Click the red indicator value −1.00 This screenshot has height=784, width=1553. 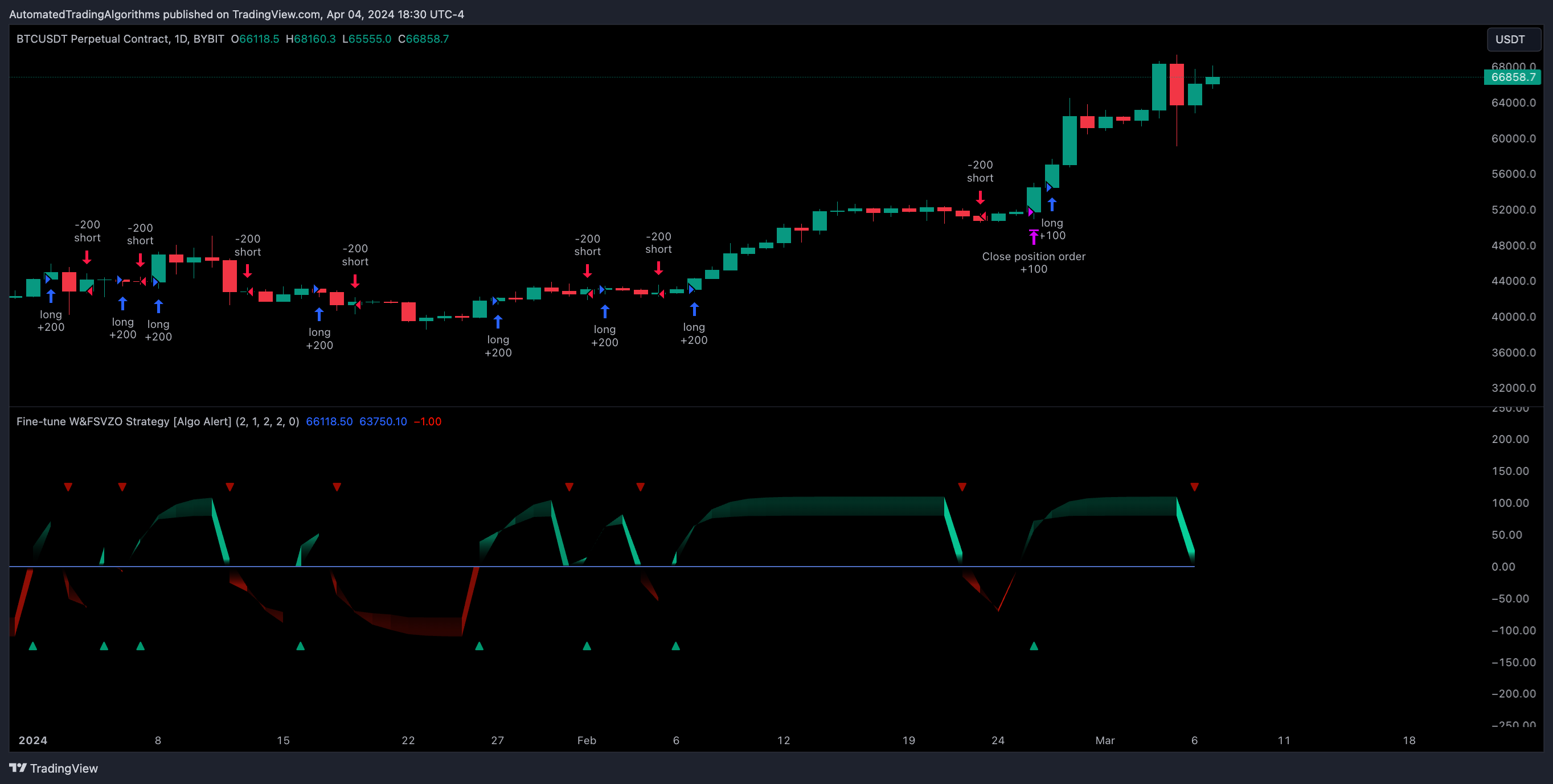point(428,422)
